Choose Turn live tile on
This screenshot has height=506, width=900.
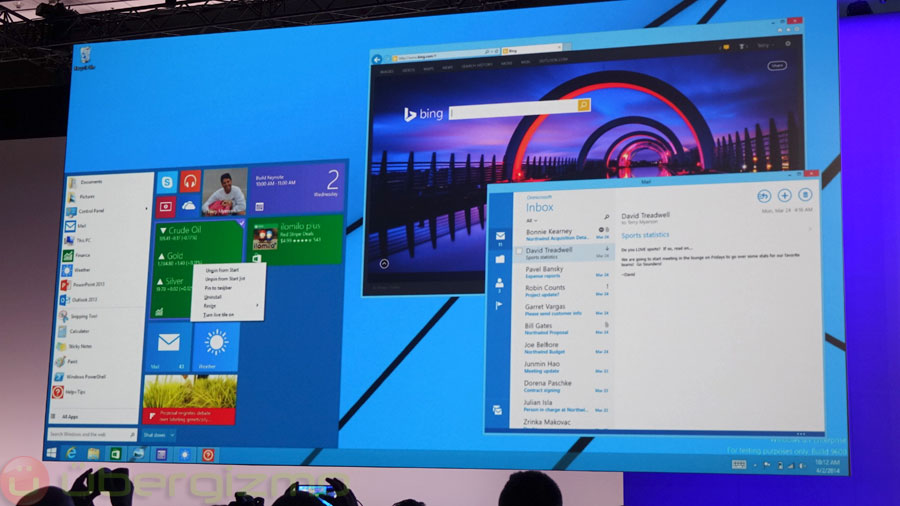point(219,314)
